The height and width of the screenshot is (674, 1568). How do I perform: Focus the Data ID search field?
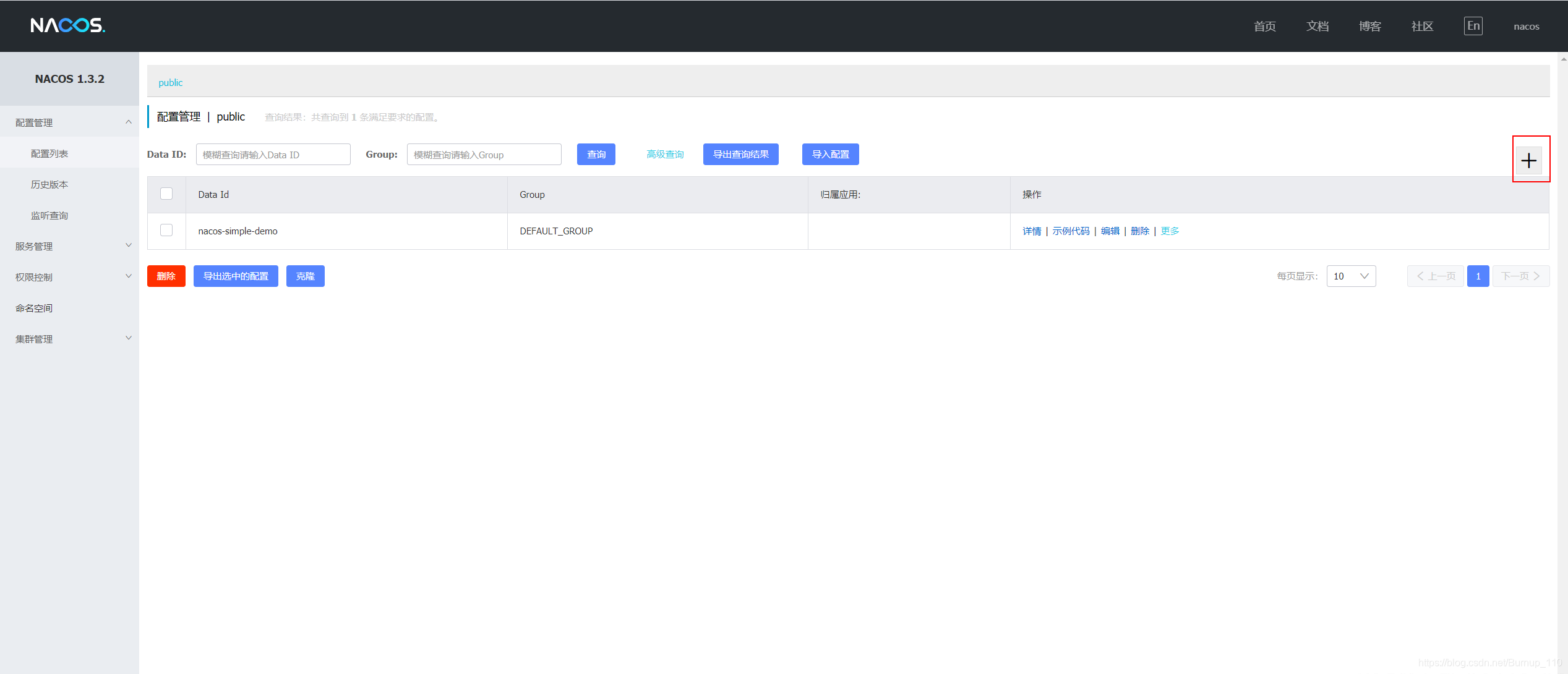[273, 154]
